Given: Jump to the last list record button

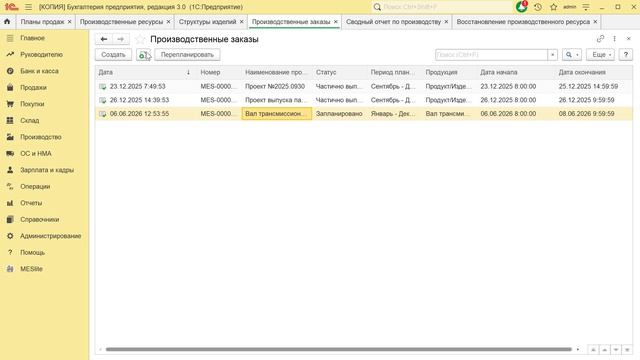Looking at the screenshot, I should (627, 350).
